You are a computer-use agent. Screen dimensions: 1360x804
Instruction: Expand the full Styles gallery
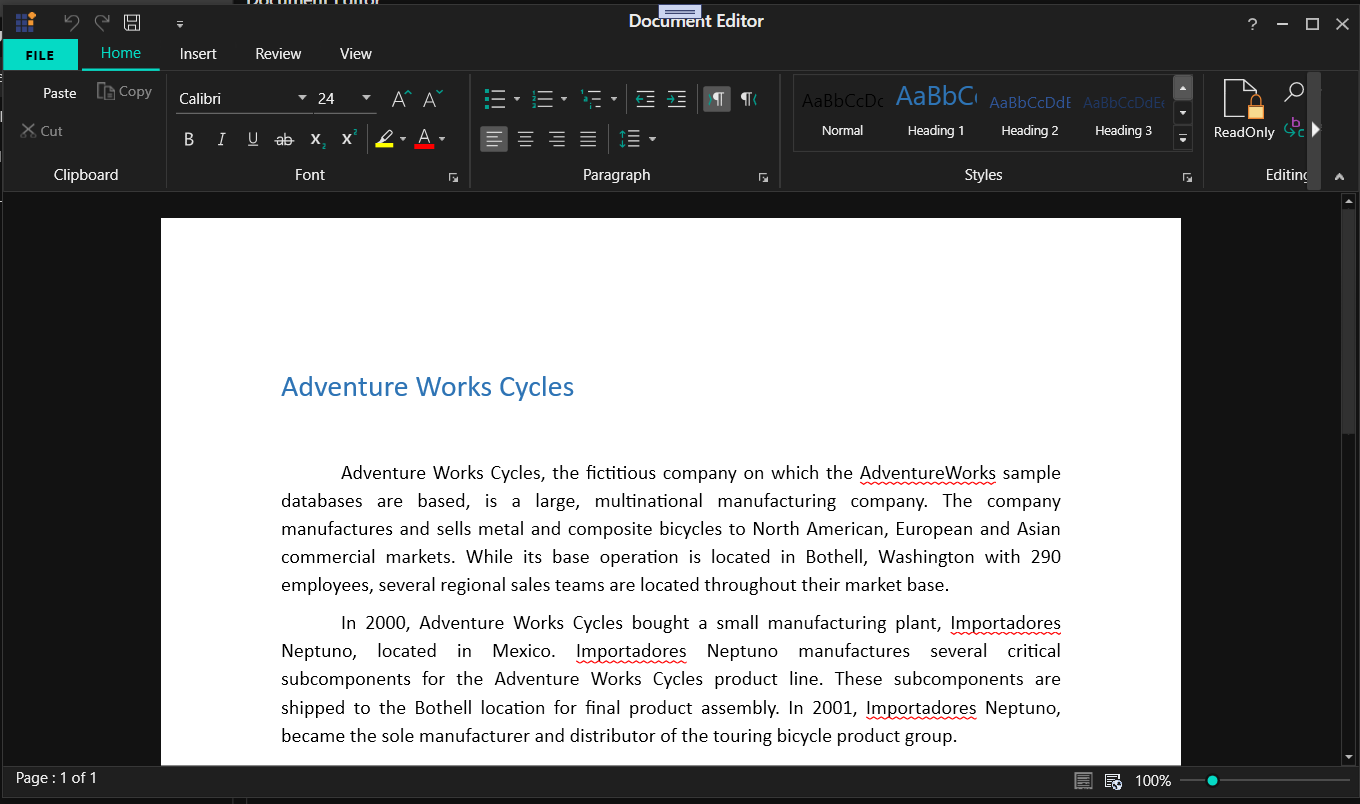pyautogui.click(x=1183, y=139)
